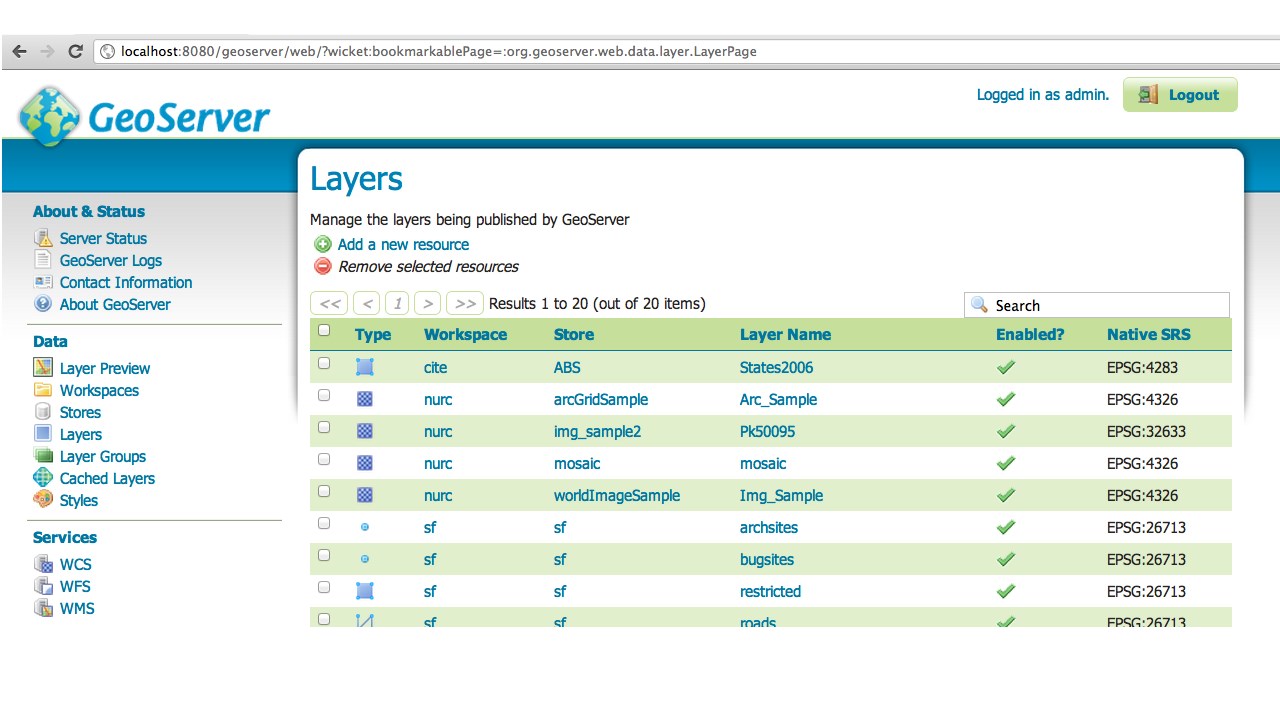This screenshot has height=720, width=1280.
Task: Click the WCS service icon
Action: click(43, 564)
